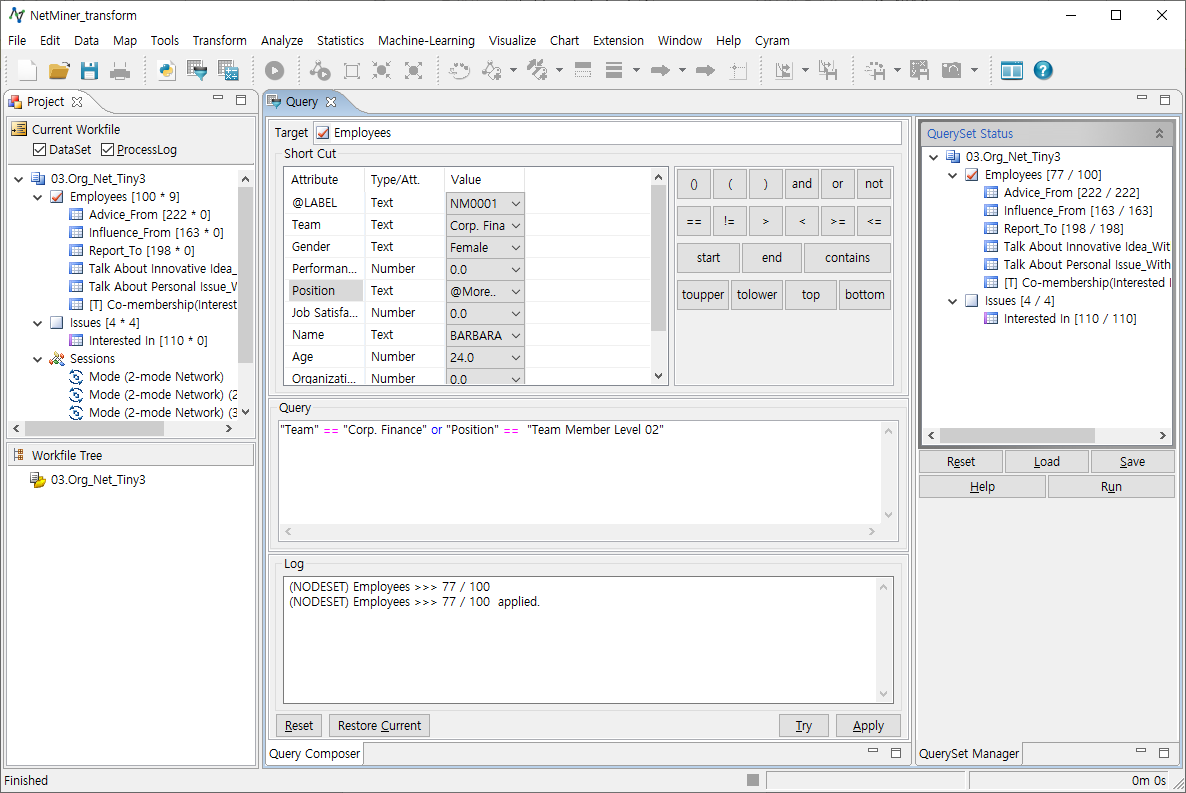Click the Save button in QuerySet Manager
This screenshot has height=793, width=1186.
(x=1132, y=462)
